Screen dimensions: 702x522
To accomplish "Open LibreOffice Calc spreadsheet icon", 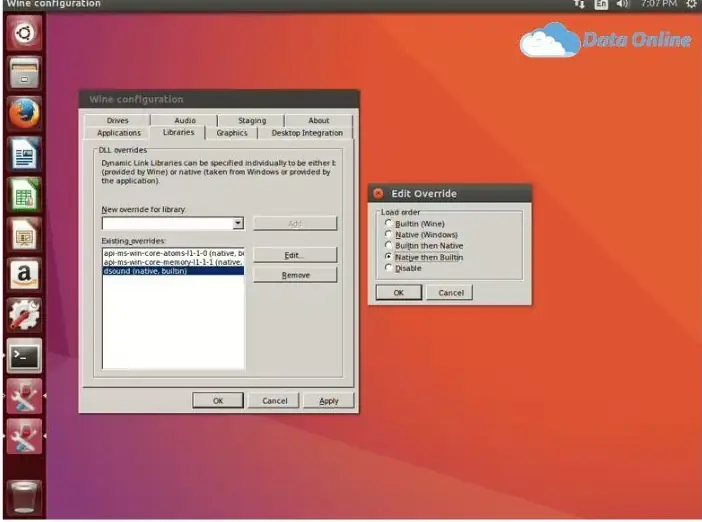I will [x=24, y=194].
